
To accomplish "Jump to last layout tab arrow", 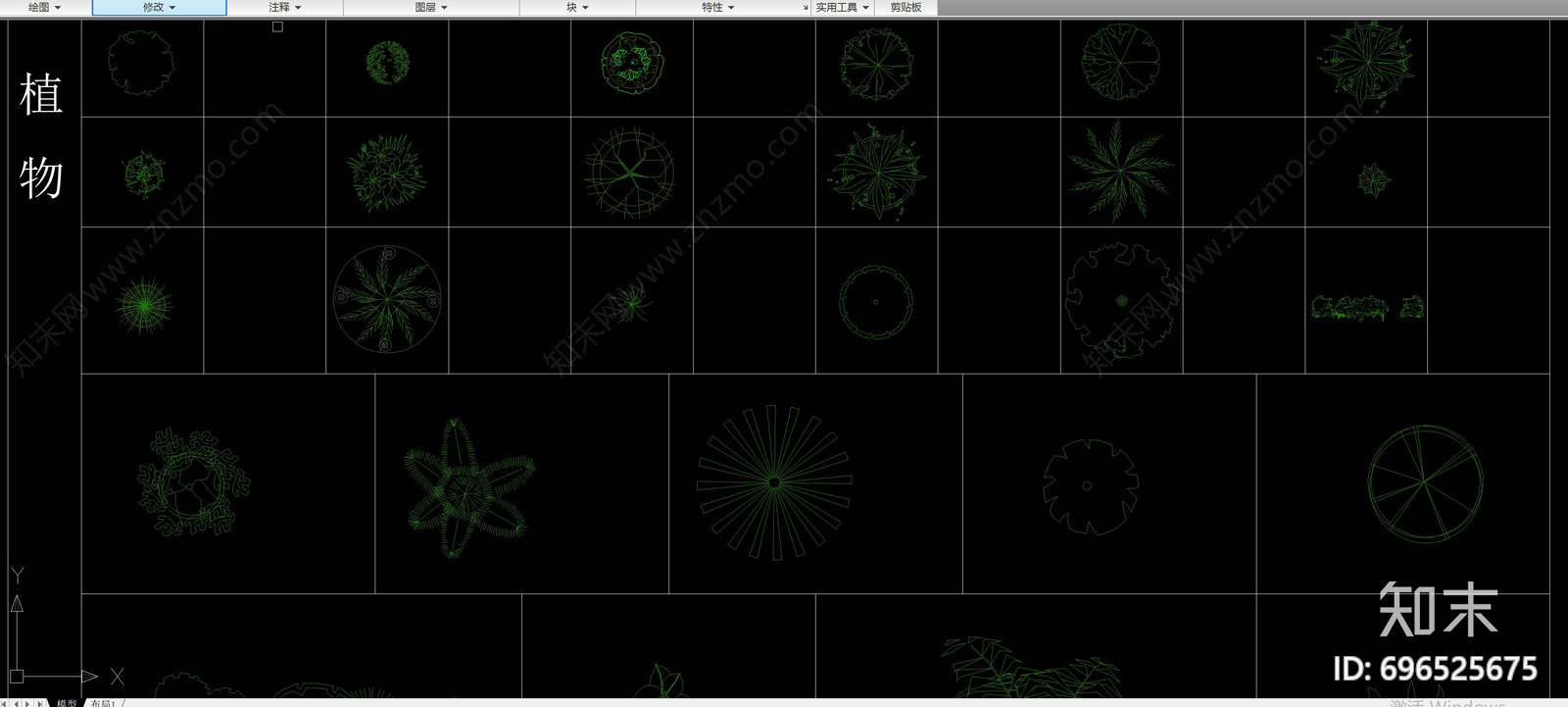I will (x=39, y=702).
